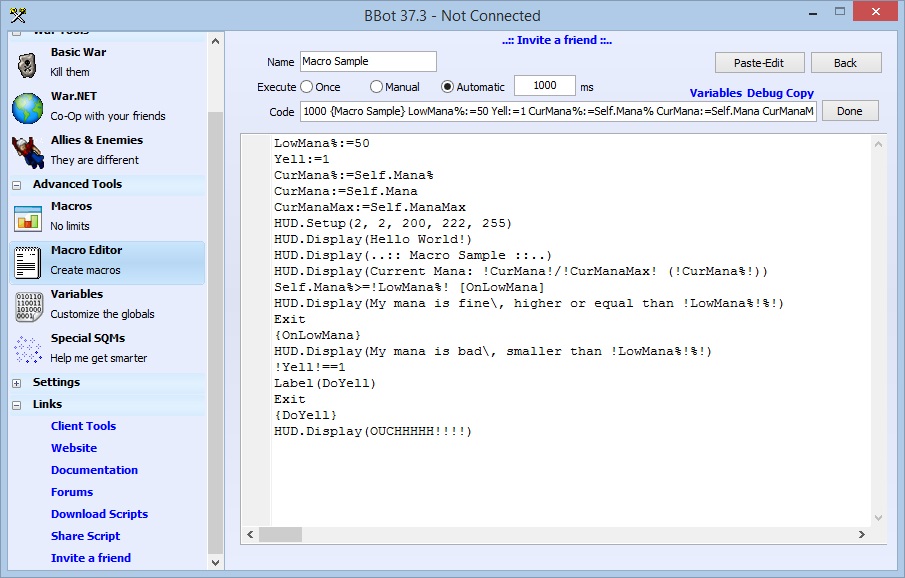This screenshot has height=578, width=905.
Task: Choose Manual execution mode
Action: point(377,87)
